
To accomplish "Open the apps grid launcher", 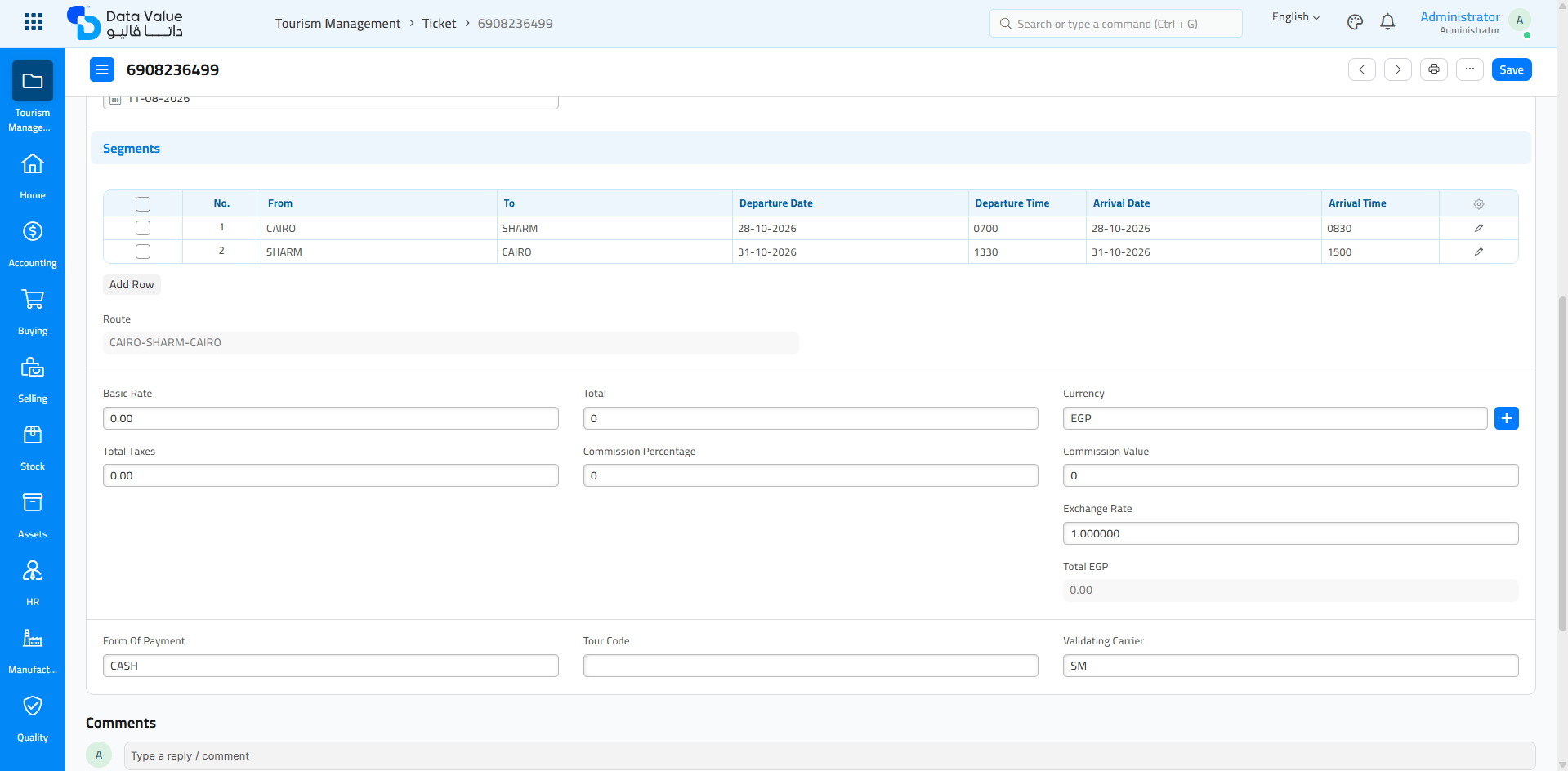I will 34,22.
